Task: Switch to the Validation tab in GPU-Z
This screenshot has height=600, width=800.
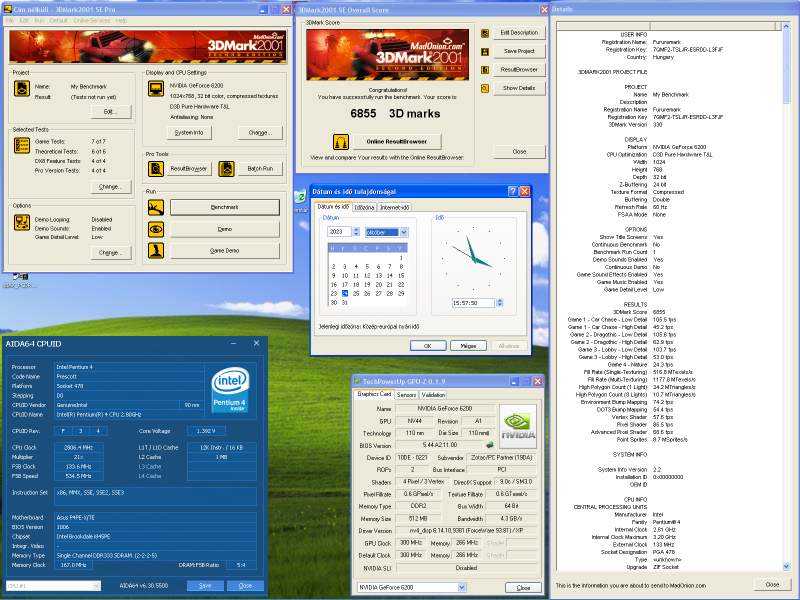Action: pyautogui.click(x=433, y=394)
